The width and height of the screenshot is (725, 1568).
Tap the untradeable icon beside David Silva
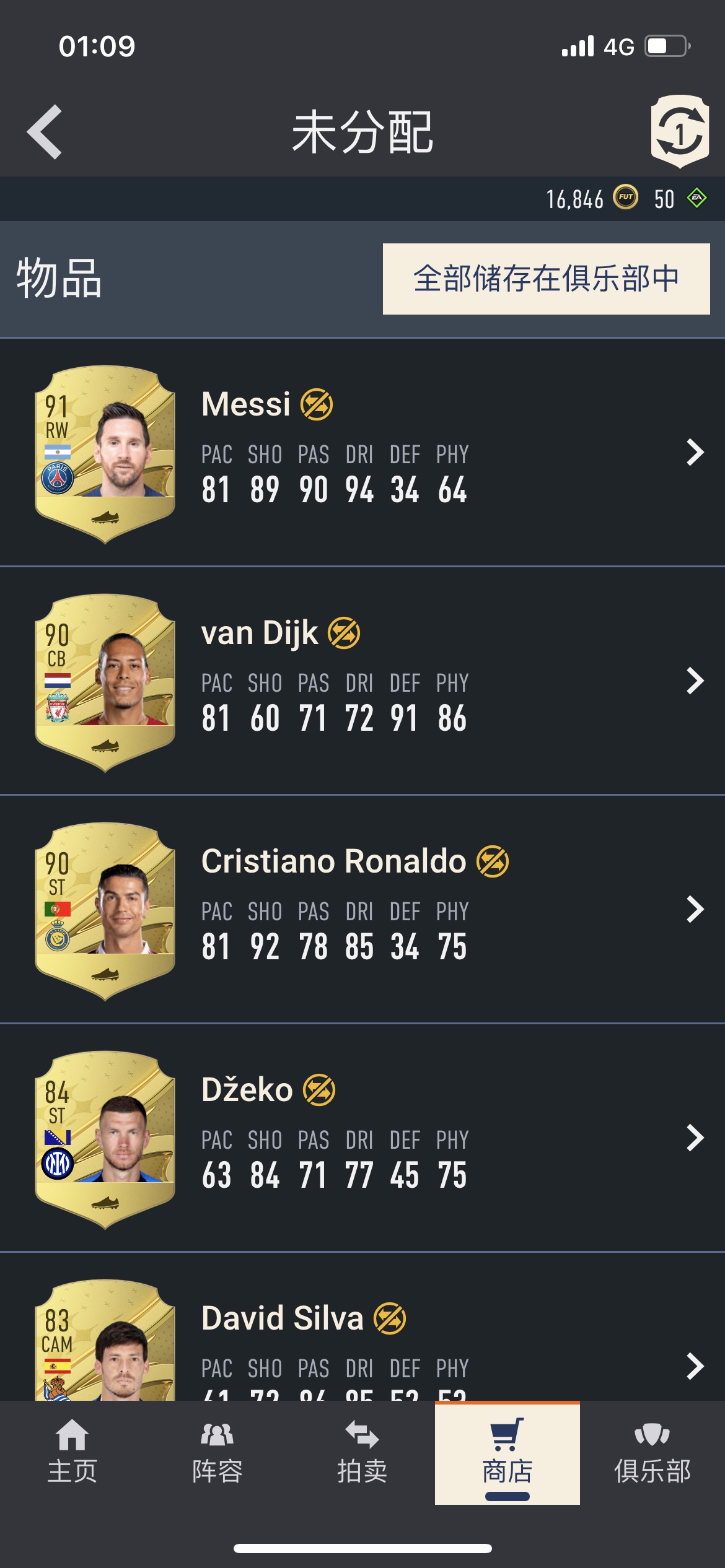click(x=390, y=1318)
